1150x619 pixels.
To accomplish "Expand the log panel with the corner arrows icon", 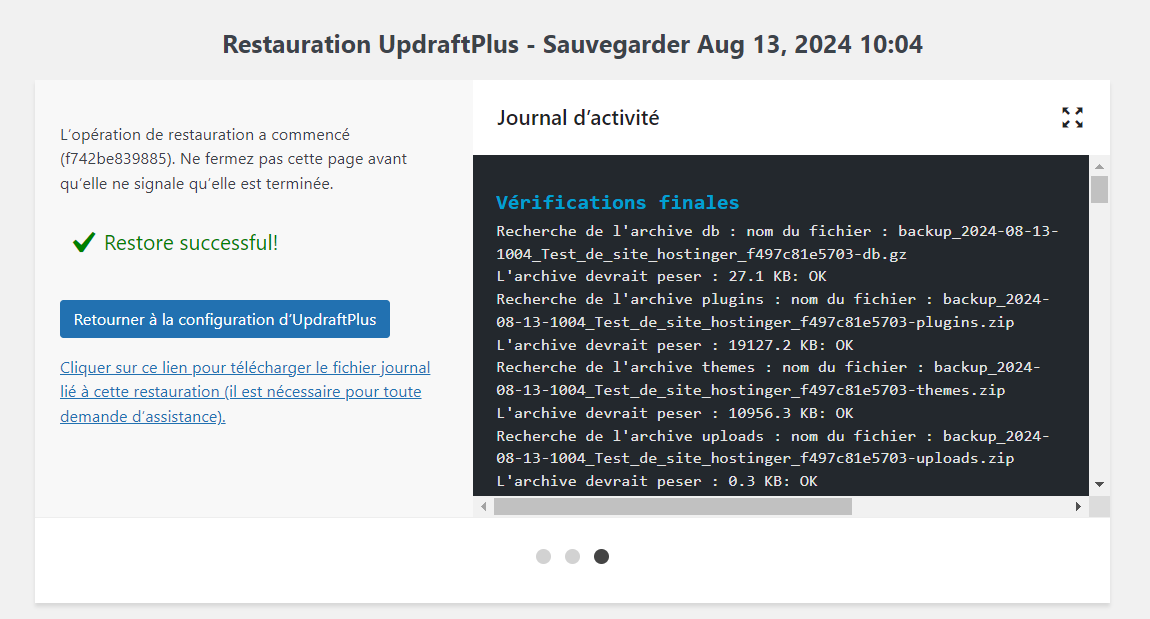I will [x=1072, y=117].
